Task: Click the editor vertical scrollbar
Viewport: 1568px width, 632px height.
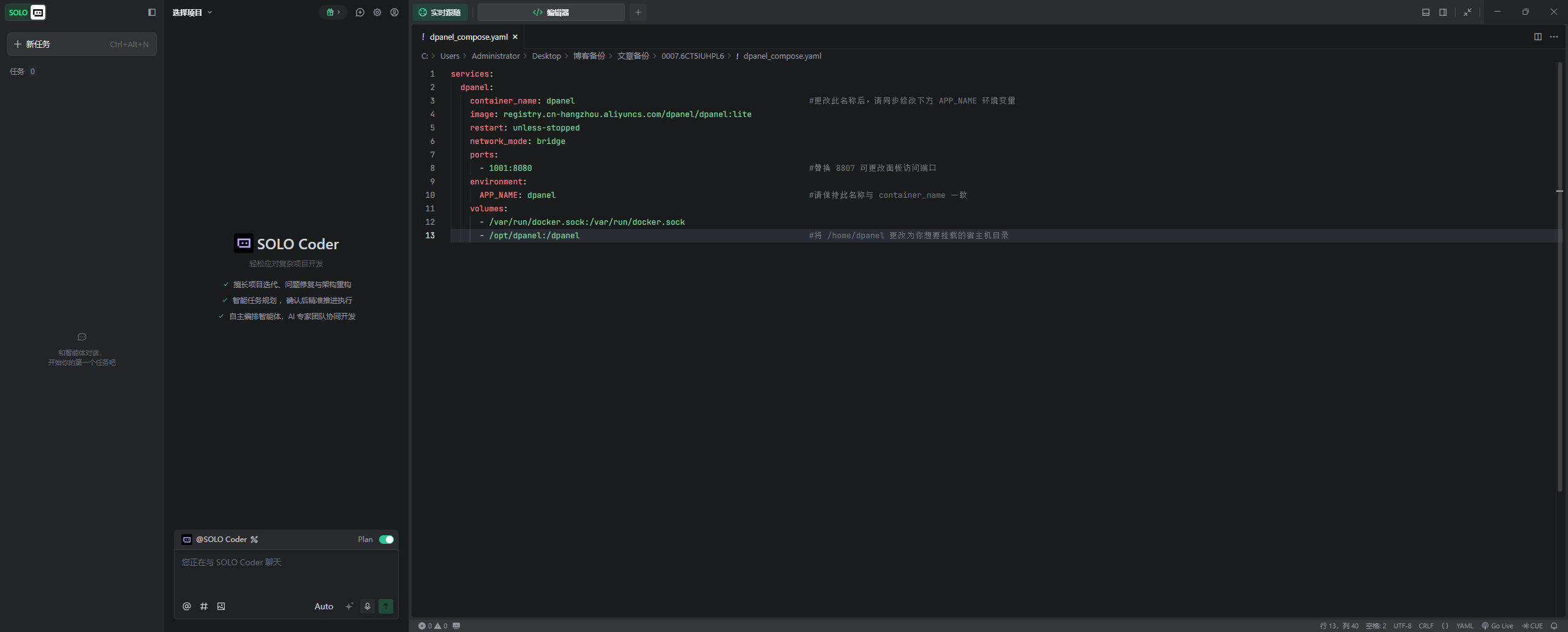Action: pyautogui.click(x=1559, y=276)
